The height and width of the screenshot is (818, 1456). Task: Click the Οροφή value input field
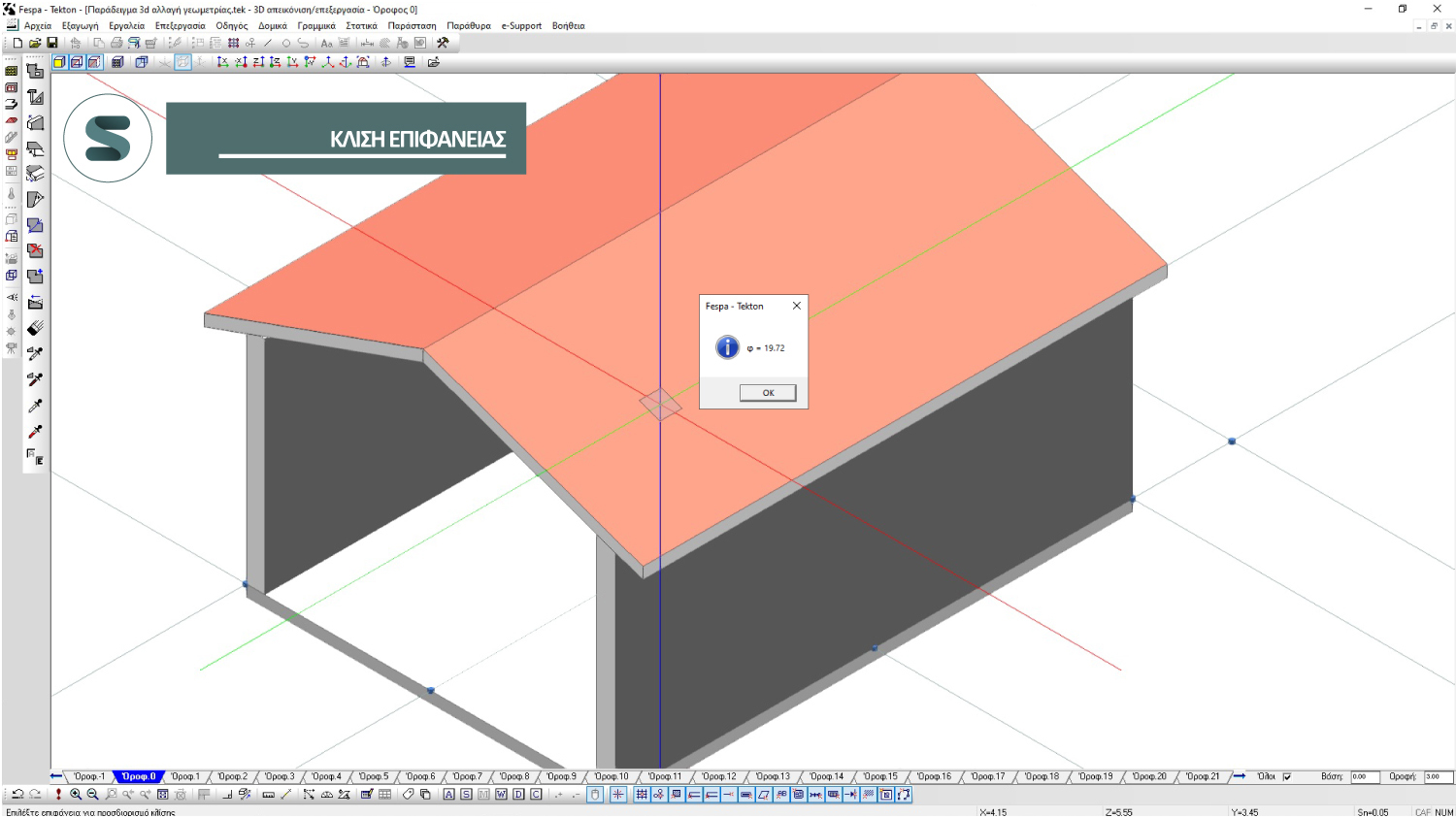1437,777
